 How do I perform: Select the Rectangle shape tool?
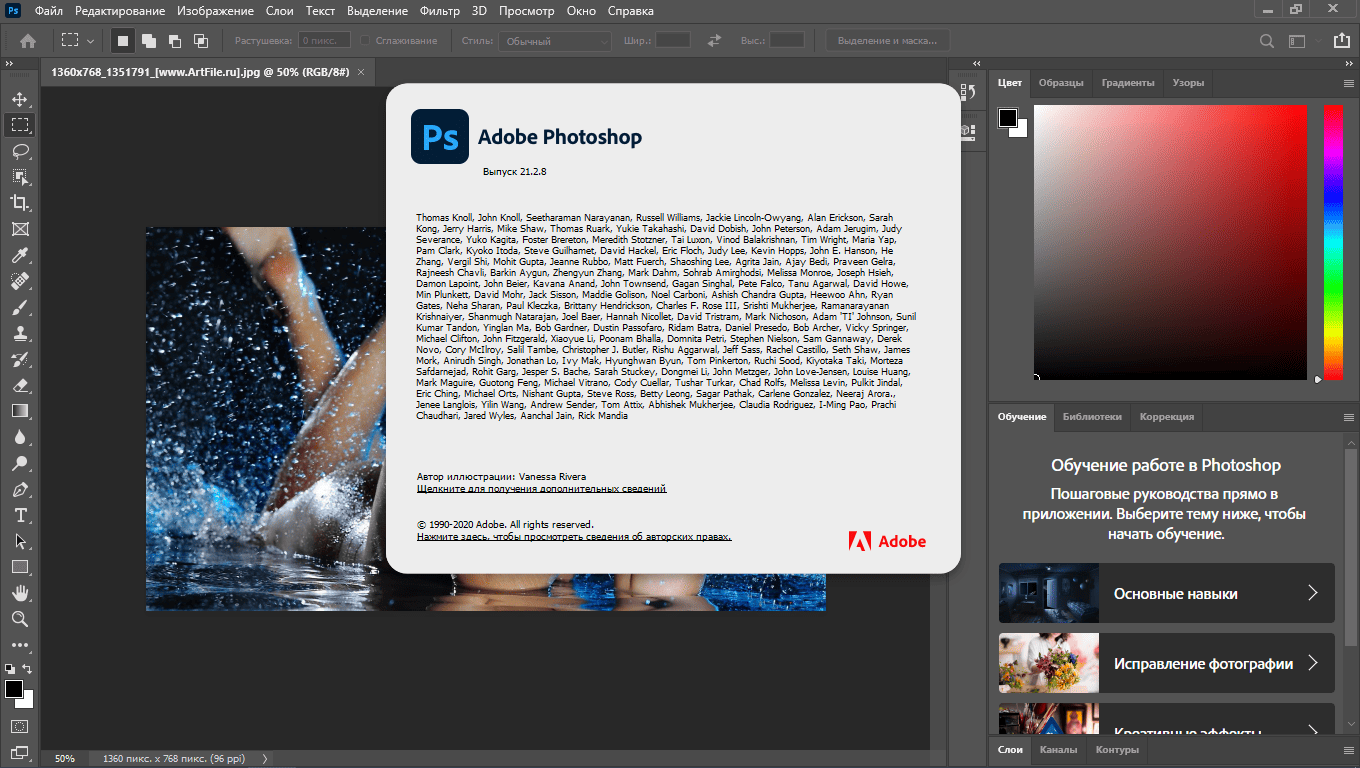20,567
